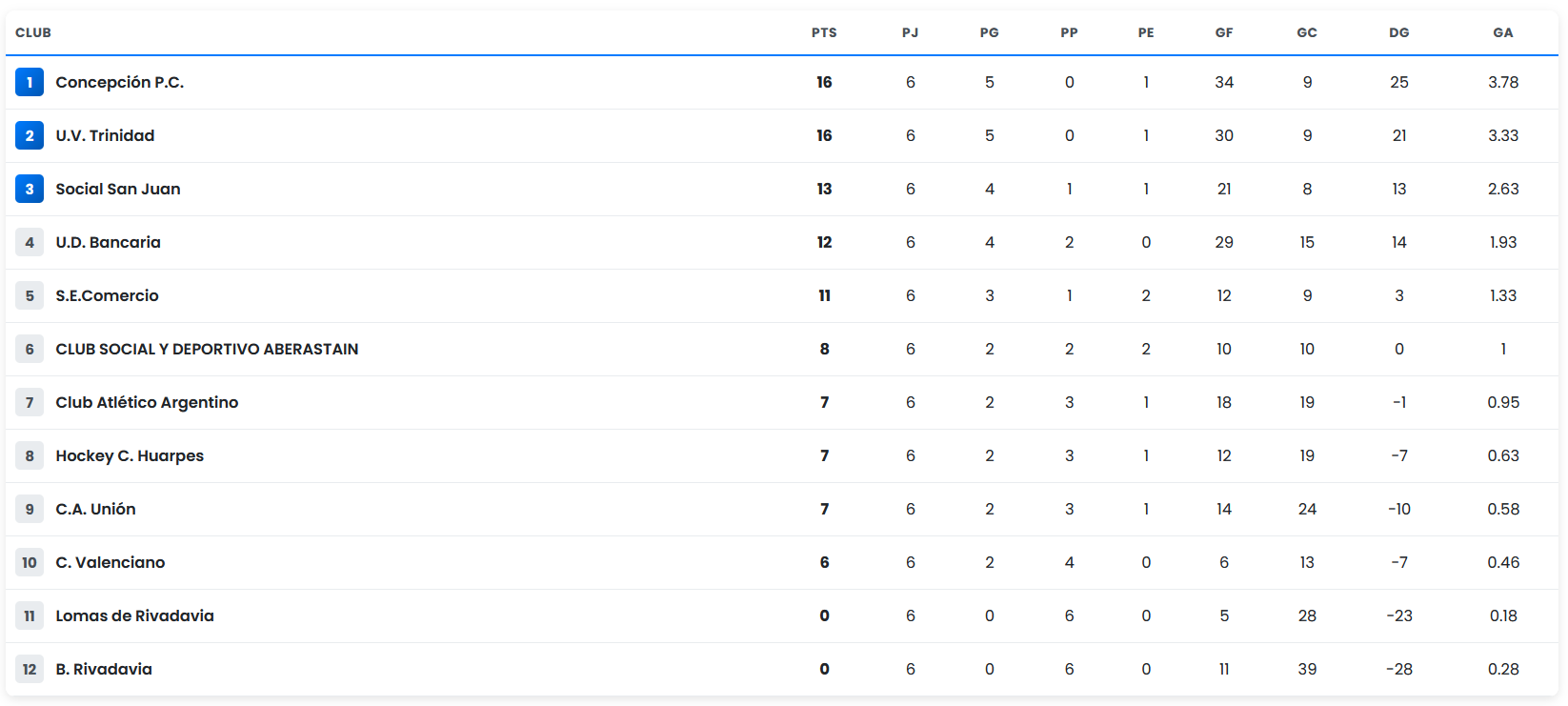This screenshot has width=1568, height=706.
Task: Select the Hockey C. Huarpes team name
Action: click(x=130, y=455)
